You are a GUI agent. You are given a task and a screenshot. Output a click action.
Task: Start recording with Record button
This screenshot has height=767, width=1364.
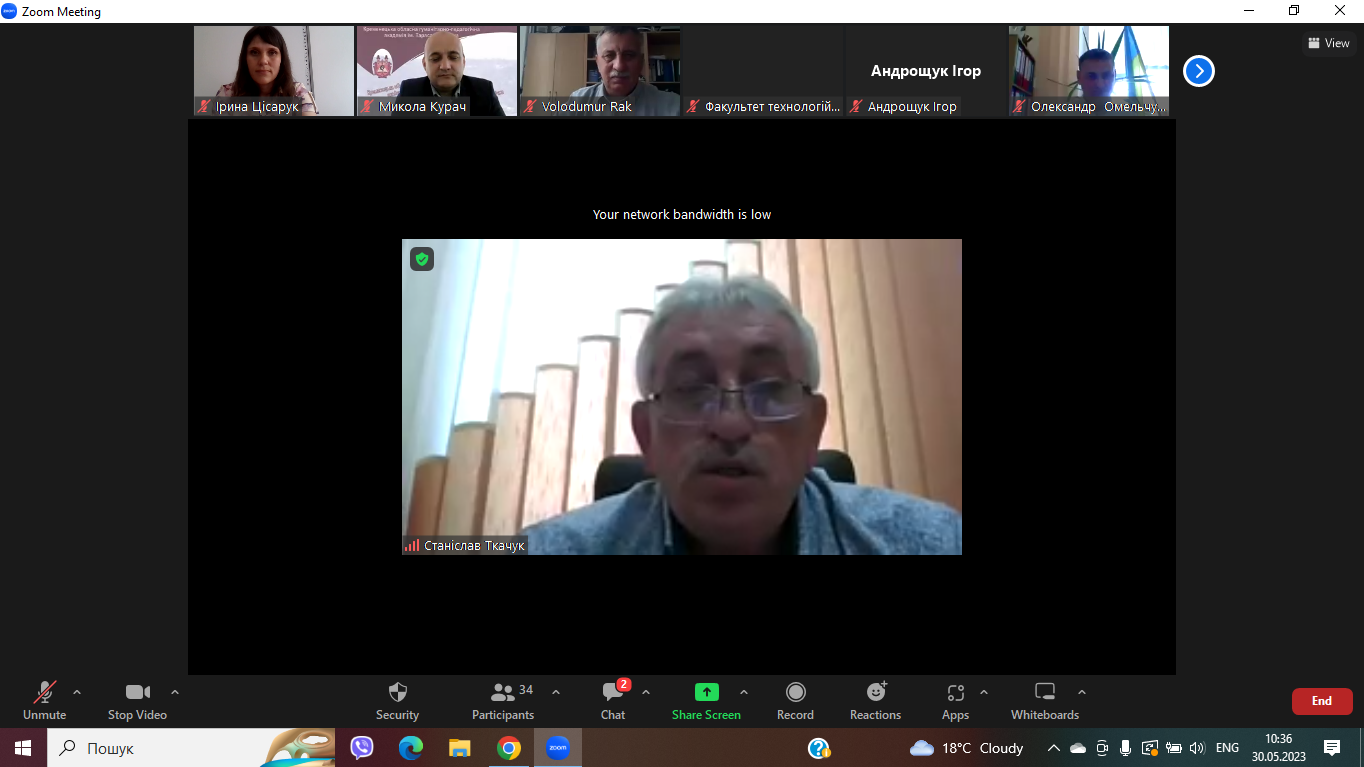coord(795,692)
